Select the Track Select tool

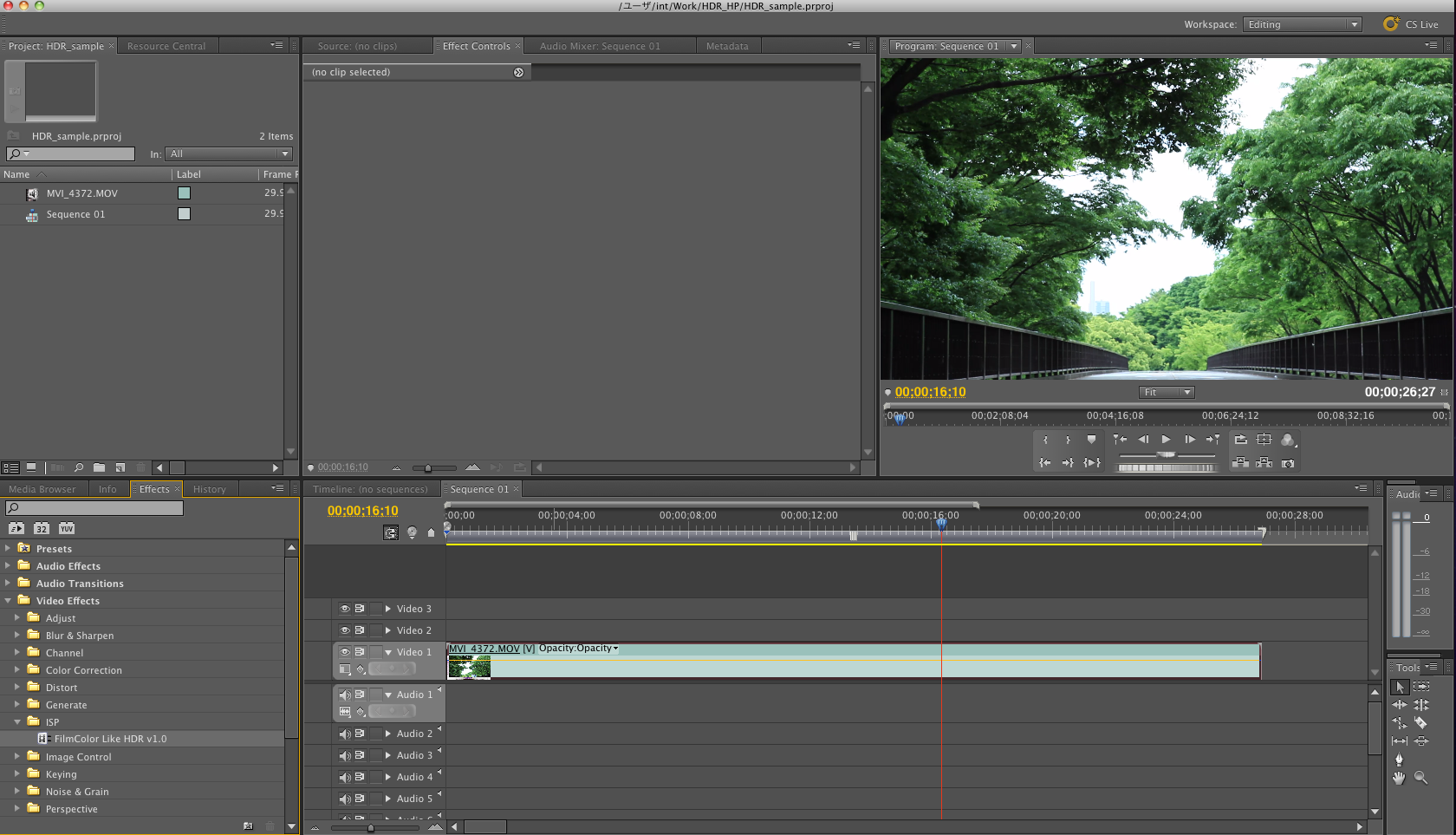click(x=1421, y=687)
